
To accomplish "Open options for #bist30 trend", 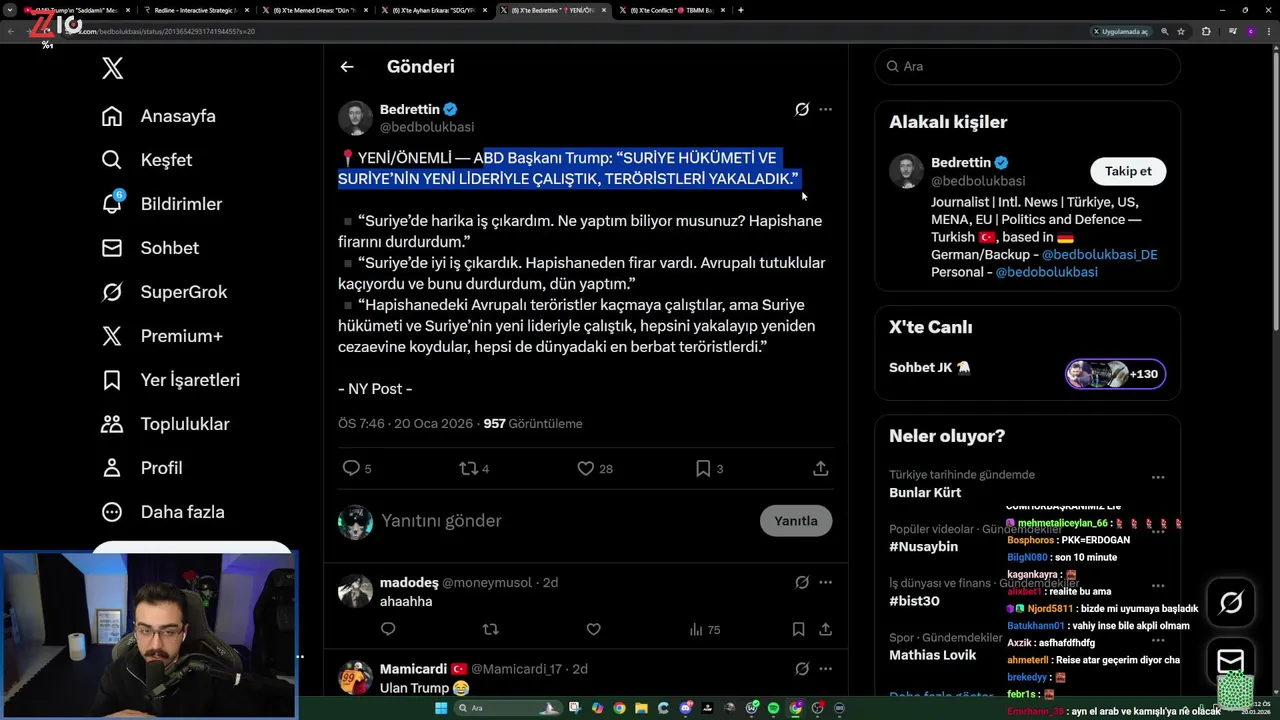I will [x=1158, y=586].
